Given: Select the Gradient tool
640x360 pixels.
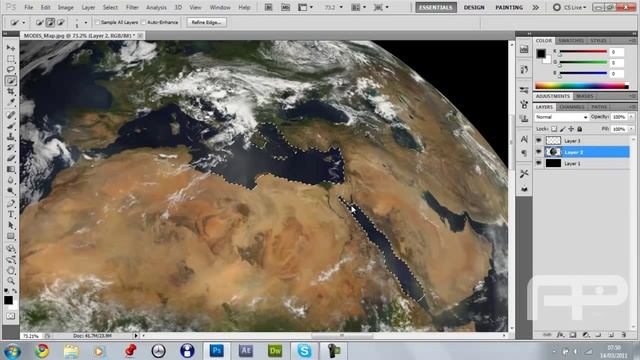Looking at the screenshot, I should (11, 169).
